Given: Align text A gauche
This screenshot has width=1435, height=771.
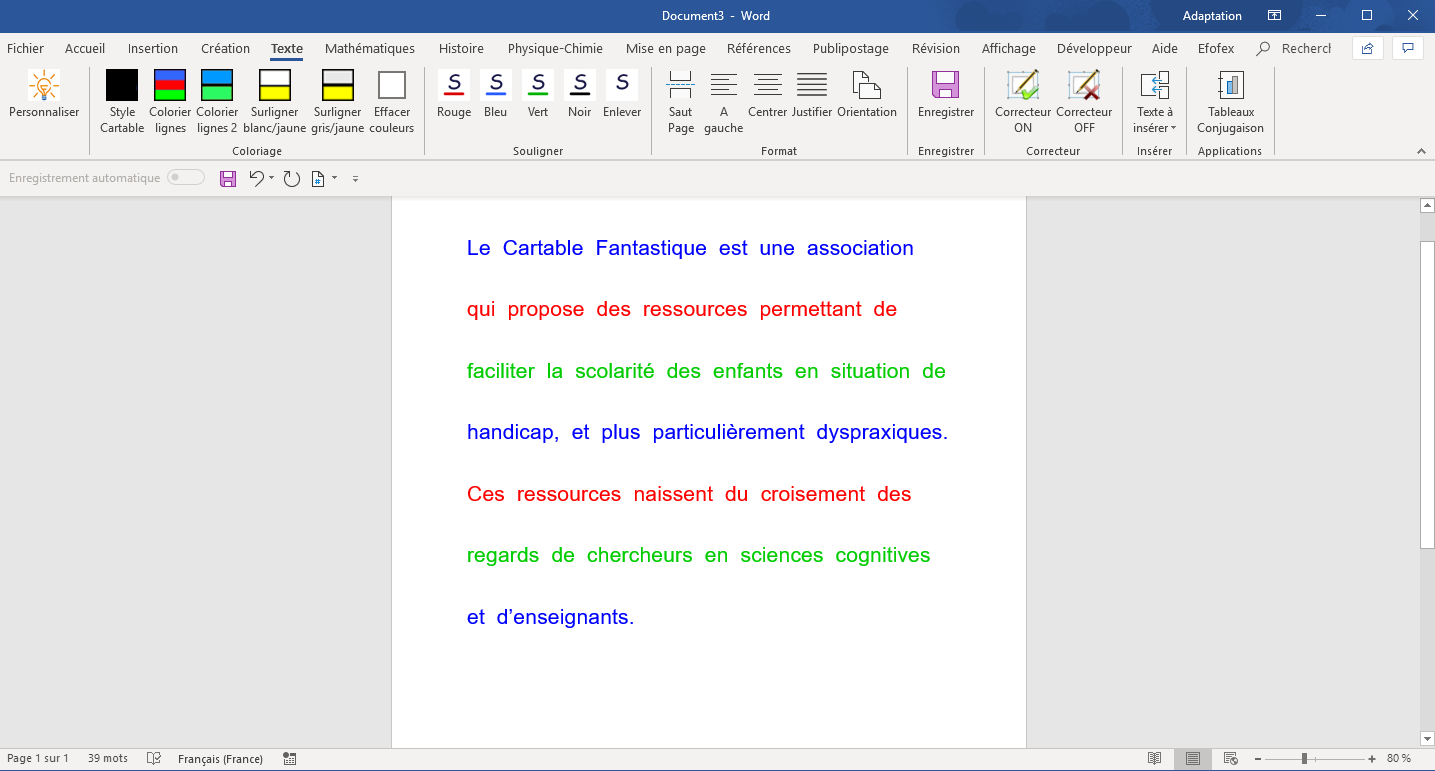Looking at the screenshot, I should (724, 85).
